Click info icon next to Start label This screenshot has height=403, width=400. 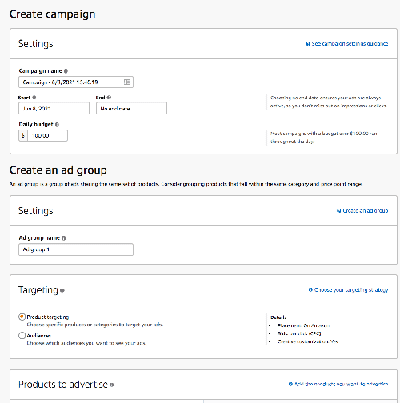tap(34, 97)
